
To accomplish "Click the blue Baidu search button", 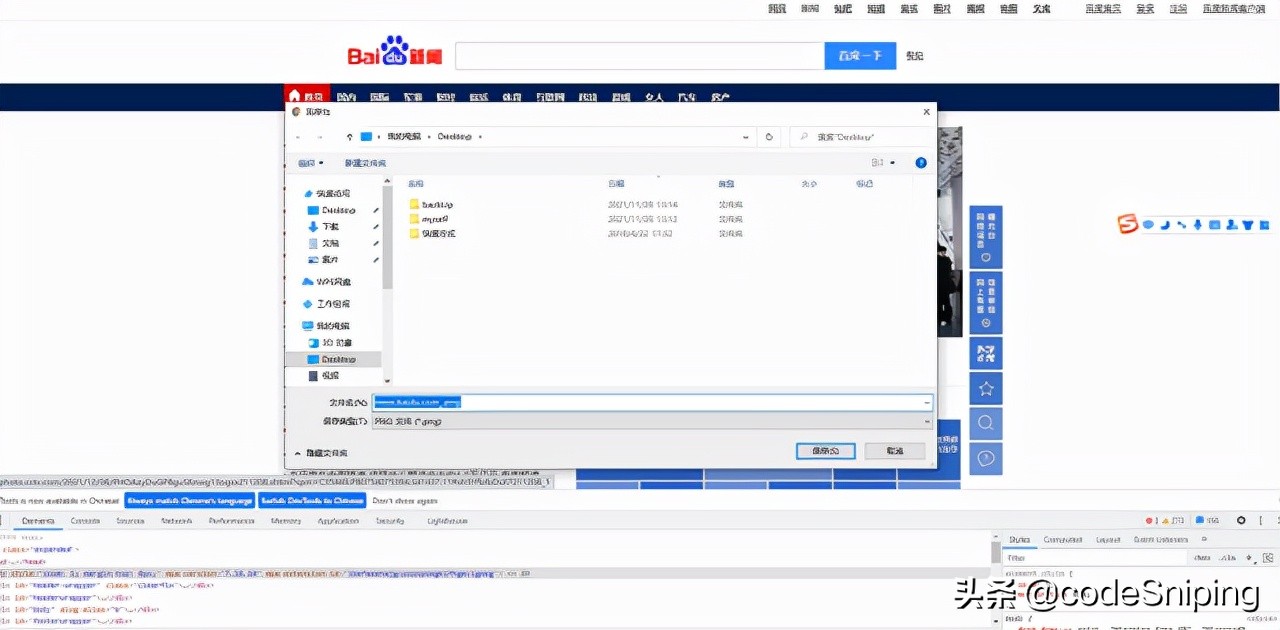I will point(859,56).
